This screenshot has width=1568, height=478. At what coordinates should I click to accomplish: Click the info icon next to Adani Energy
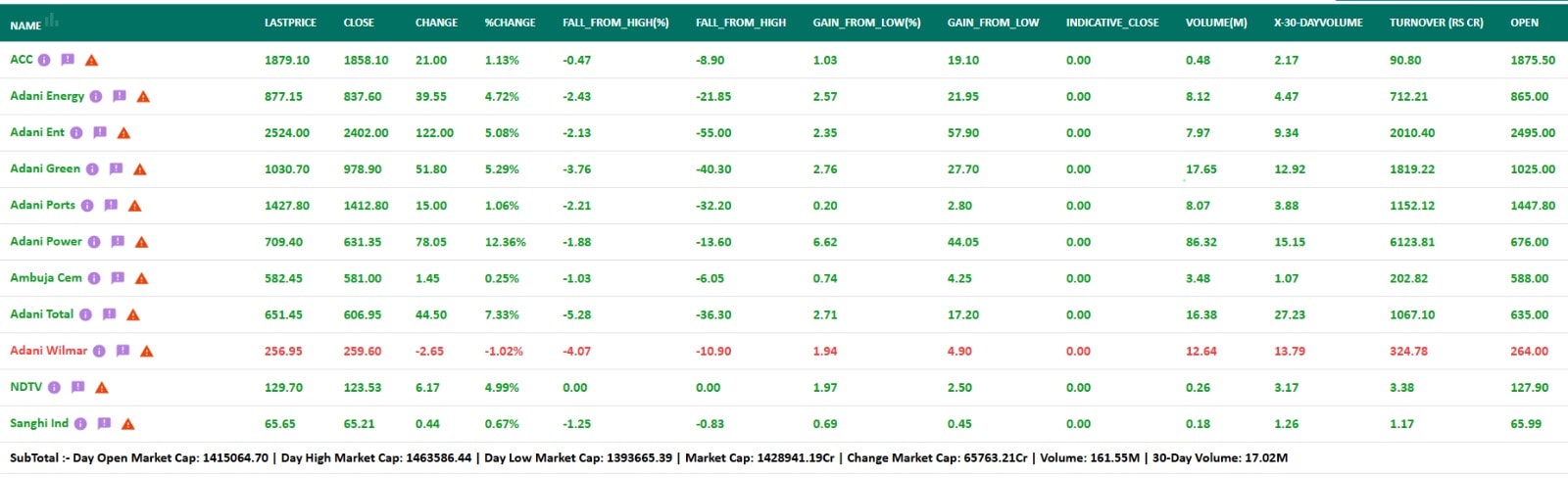(x=96, y=96)
